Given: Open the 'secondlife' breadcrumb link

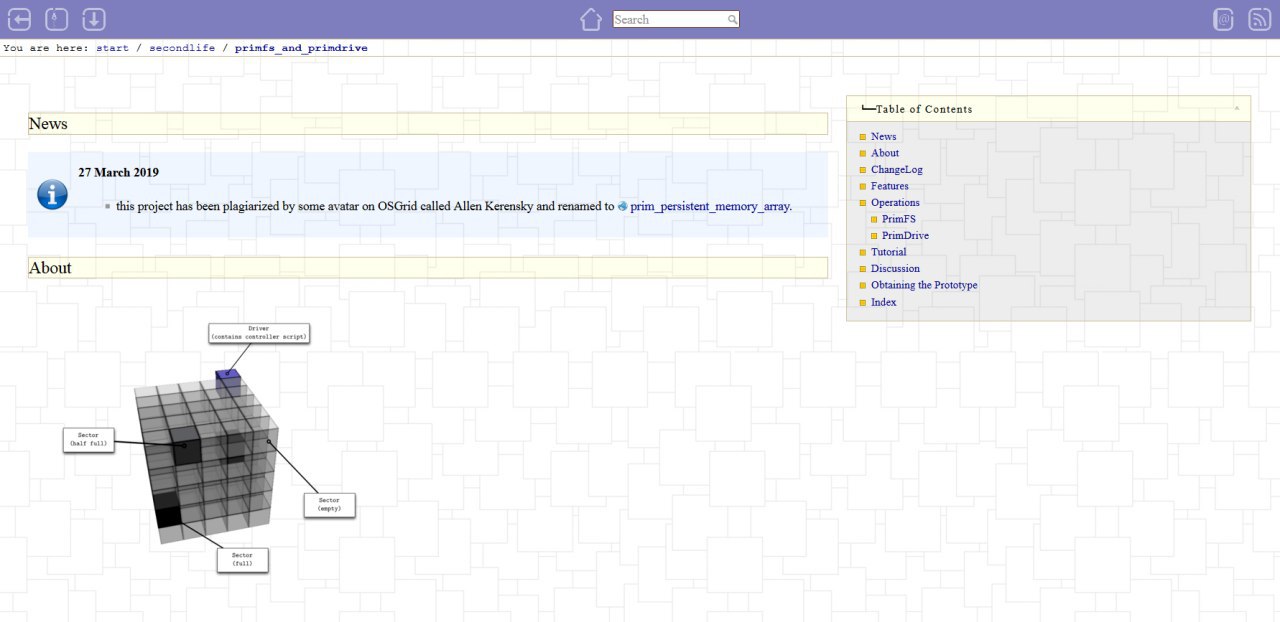Looking at the screenshot, I should click(182, 48).
